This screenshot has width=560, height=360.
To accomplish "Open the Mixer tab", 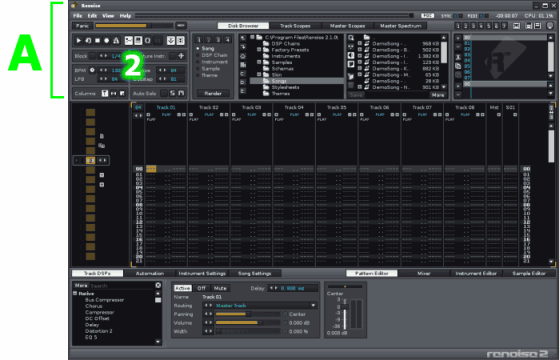I will 424,273.
